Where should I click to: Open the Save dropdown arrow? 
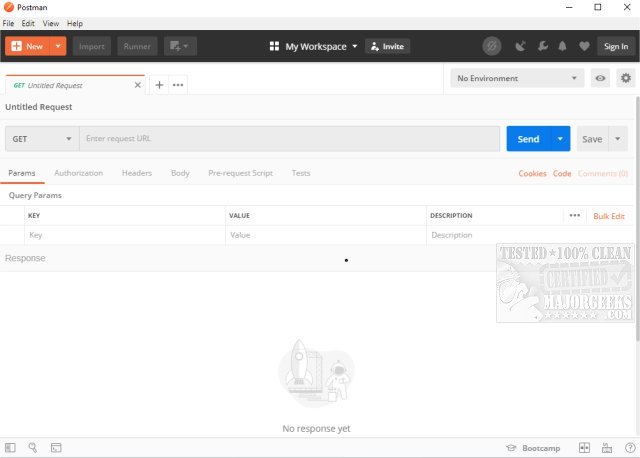tap(618, 139)
